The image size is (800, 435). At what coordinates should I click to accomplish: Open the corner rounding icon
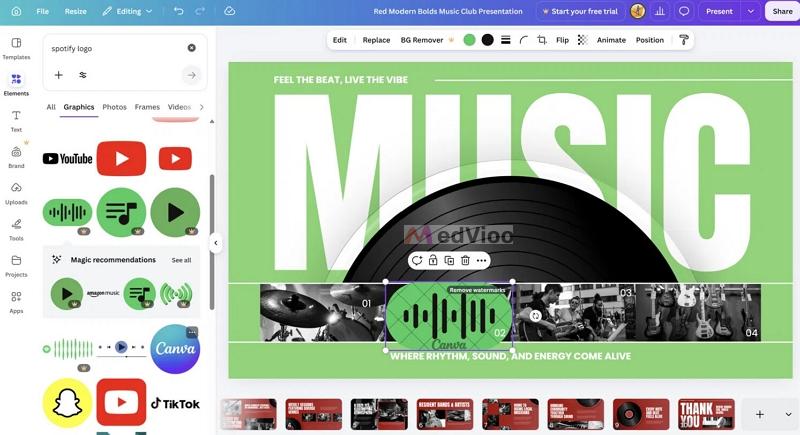pos(523,40)
